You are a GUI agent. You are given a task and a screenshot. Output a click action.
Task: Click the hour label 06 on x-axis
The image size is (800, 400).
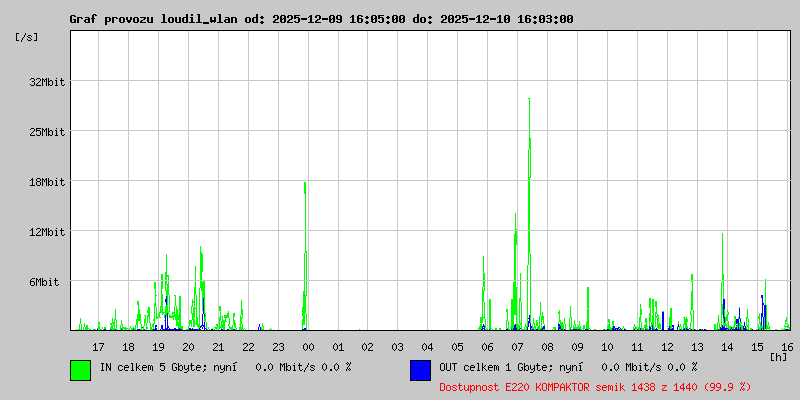click(x=488, y=347)
